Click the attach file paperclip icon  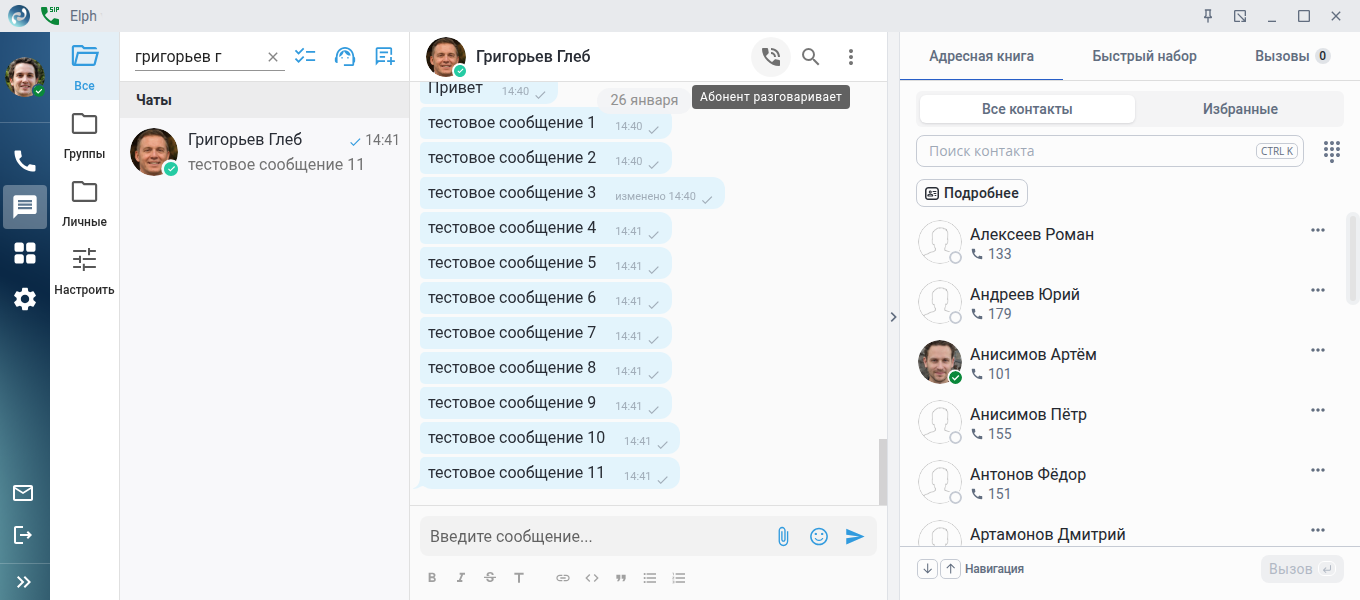coord(783,536)
